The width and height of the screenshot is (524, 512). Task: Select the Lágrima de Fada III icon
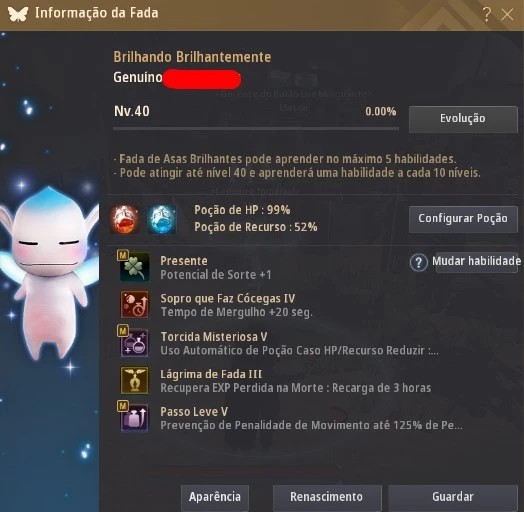click(x=135, y=380)
